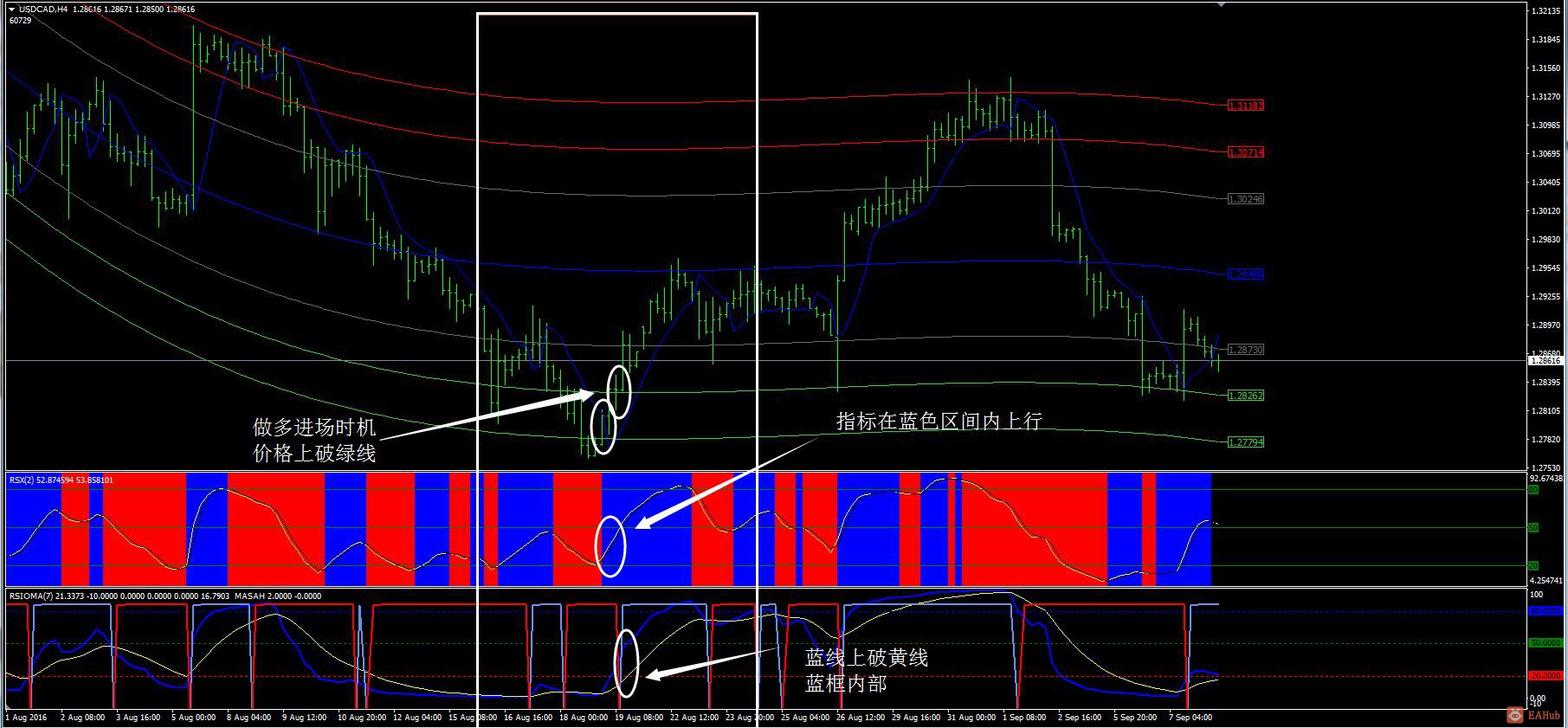The height and width of the screenshot is (728, 1568).
Task: Click the USDCAD,H4 symbol title text
Action: pyautogui.click(x=43, y=9)
